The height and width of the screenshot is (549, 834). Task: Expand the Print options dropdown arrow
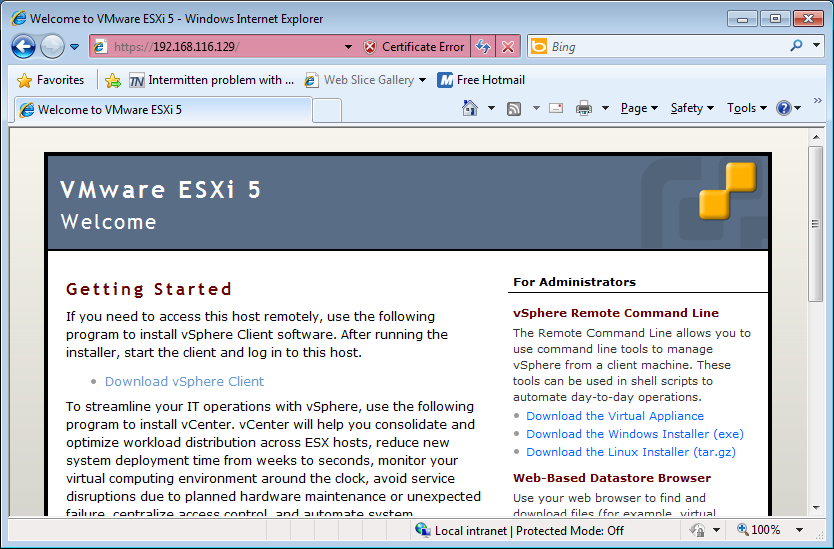point(605,109)
